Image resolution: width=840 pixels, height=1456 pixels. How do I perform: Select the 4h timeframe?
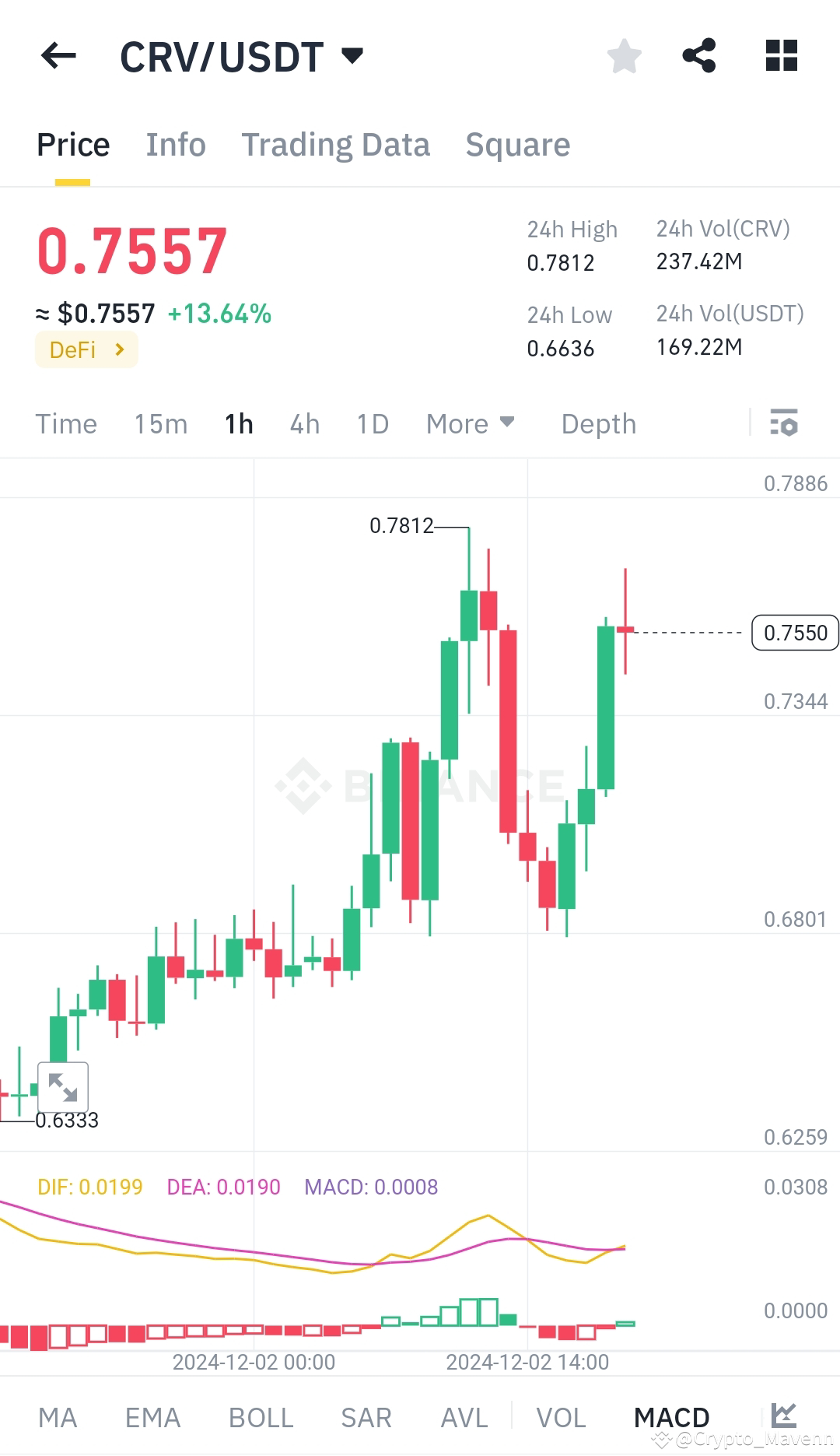pos(304,423)
